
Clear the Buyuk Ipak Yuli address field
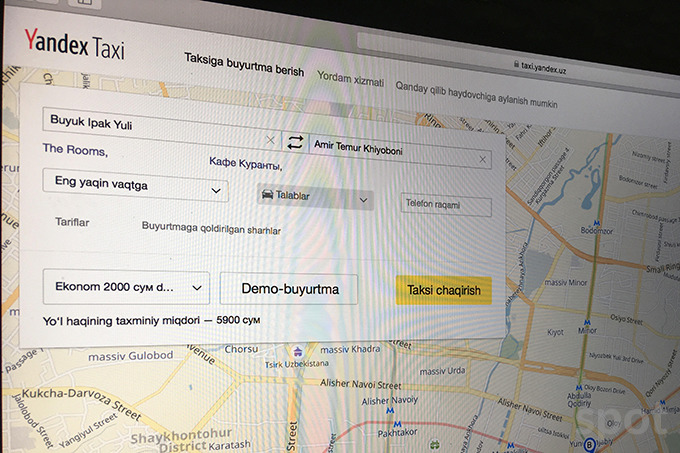[270, 140]
